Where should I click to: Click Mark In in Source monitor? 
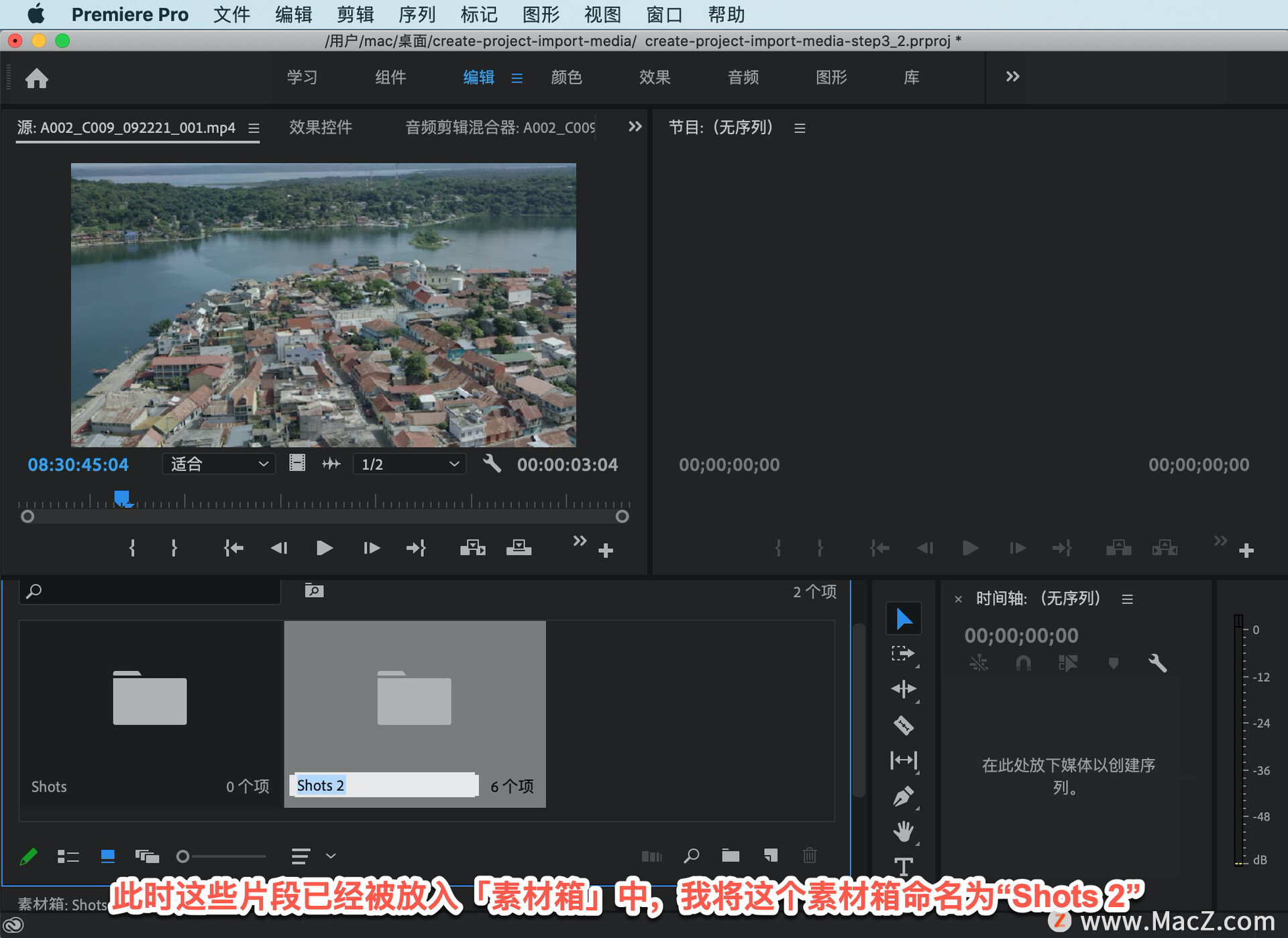pos(132,548)
